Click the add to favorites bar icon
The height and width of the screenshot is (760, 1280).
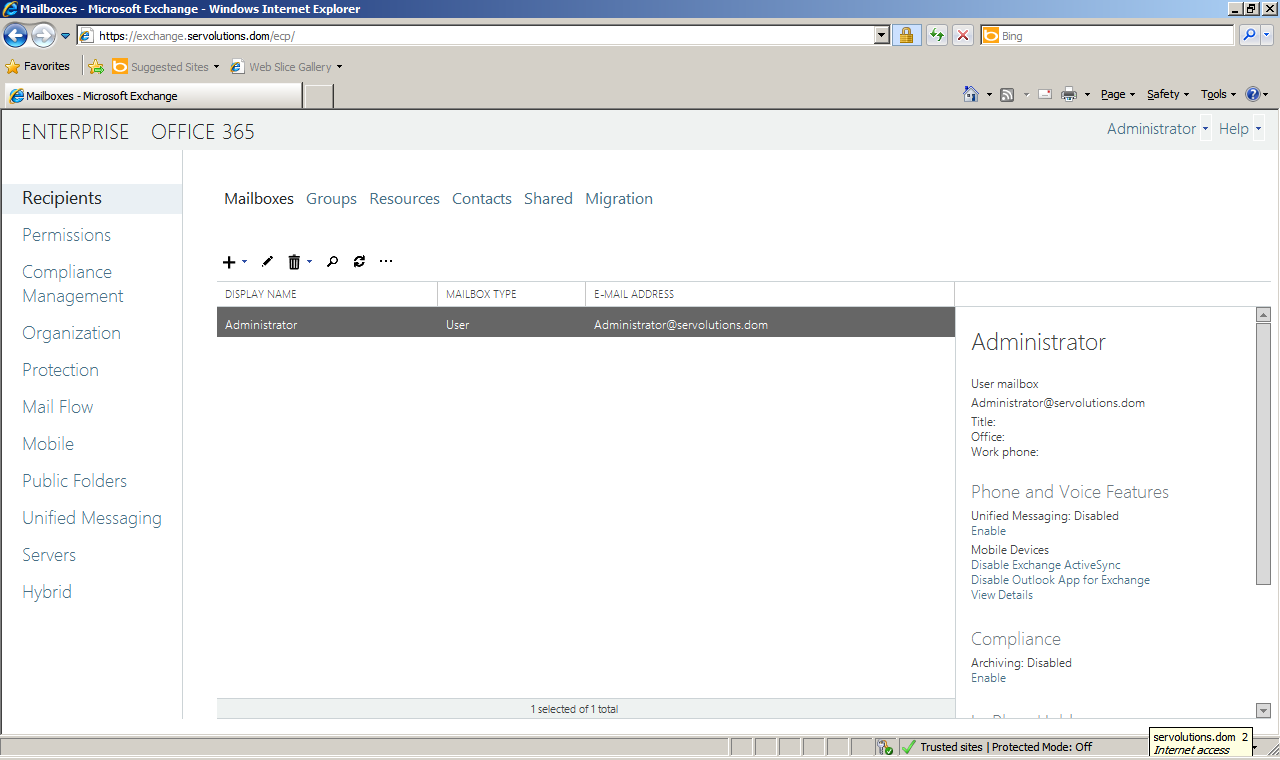[96, 67]
